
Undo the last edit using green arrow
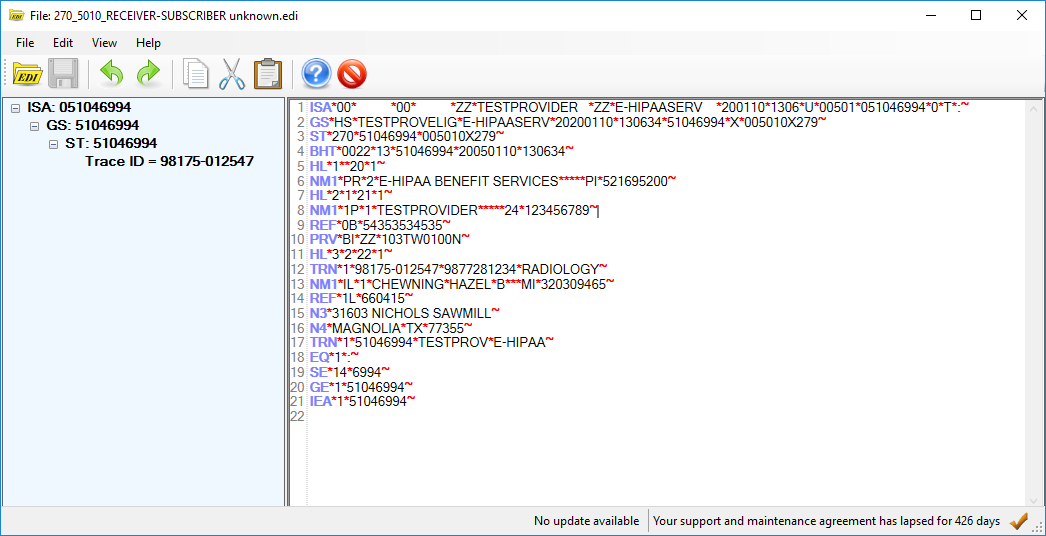tap(111, 74)
